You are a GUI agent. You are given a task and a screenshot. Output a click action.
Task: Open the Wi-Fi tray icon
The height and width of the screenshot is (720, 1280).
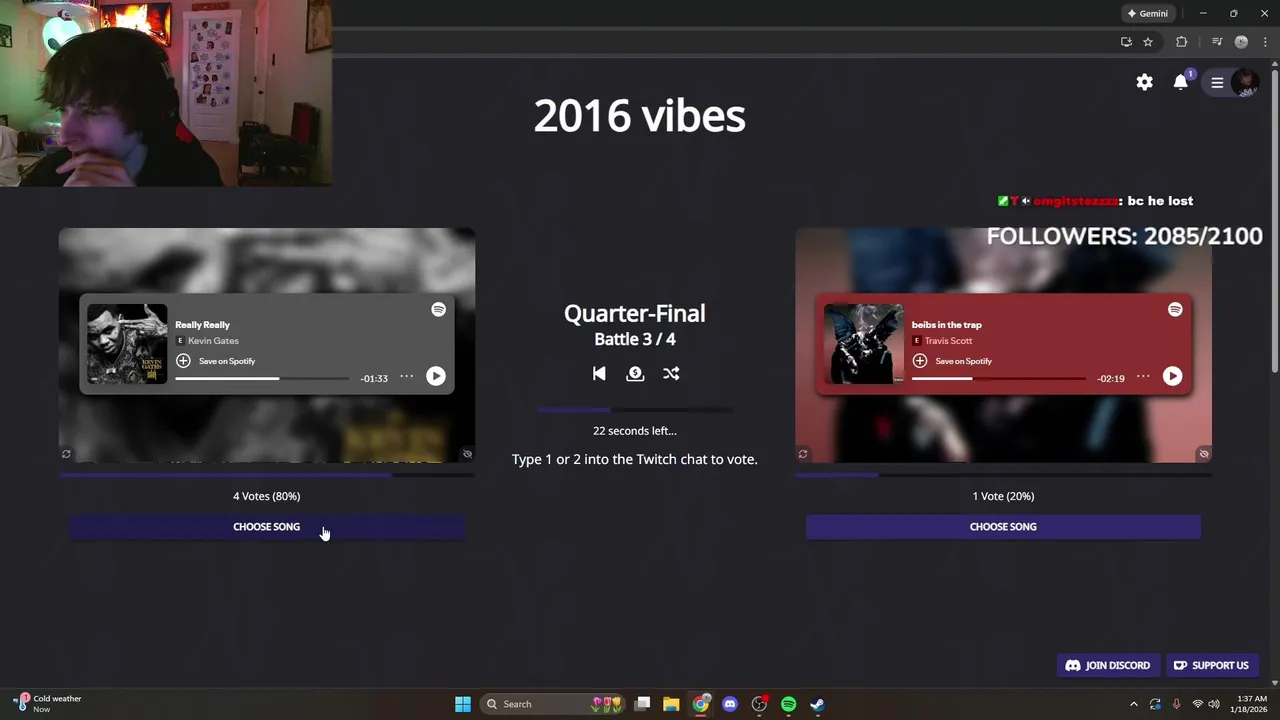pyautogui.click(x=1197, y=704)
